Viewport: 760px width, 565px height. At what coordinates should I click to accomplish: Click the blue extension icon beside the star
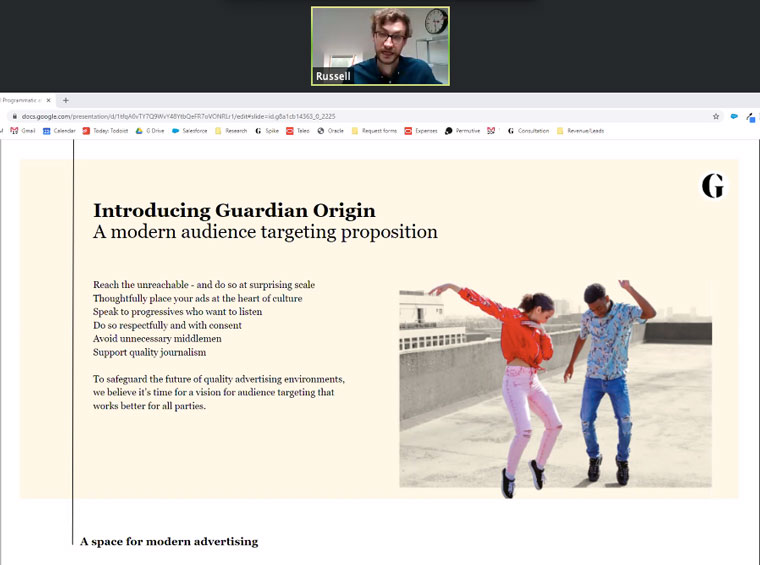(734, 116)
